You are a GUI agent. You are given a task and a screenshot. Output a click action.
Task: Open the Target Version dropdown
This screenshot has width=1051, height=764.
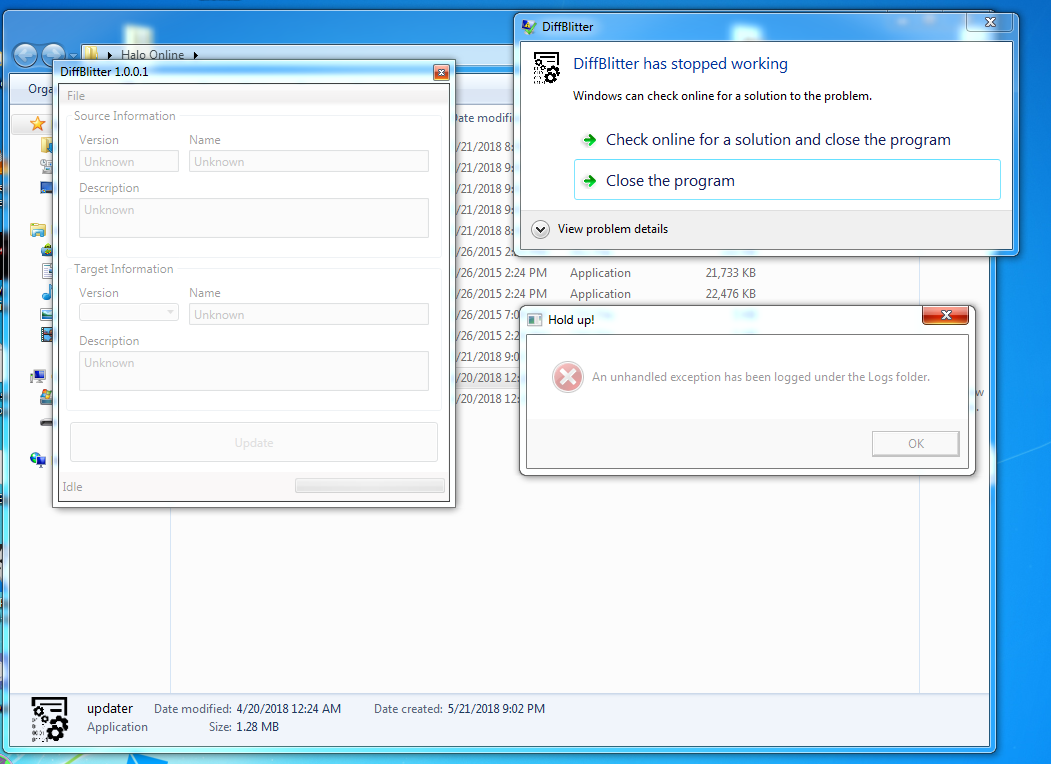click(x=129, y=312)
